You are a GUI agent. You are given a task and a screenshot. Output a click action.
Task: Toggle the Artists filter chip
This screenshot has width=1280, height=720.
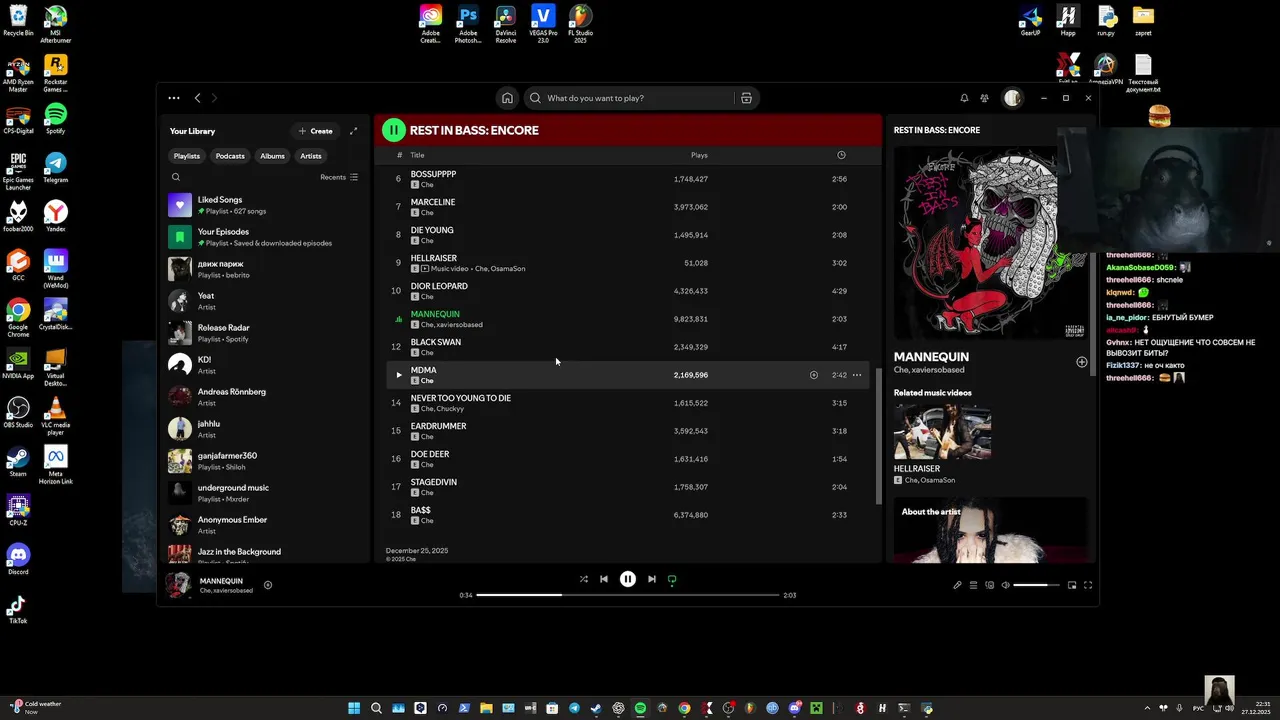pyautogui.click(x=311, y=156)
